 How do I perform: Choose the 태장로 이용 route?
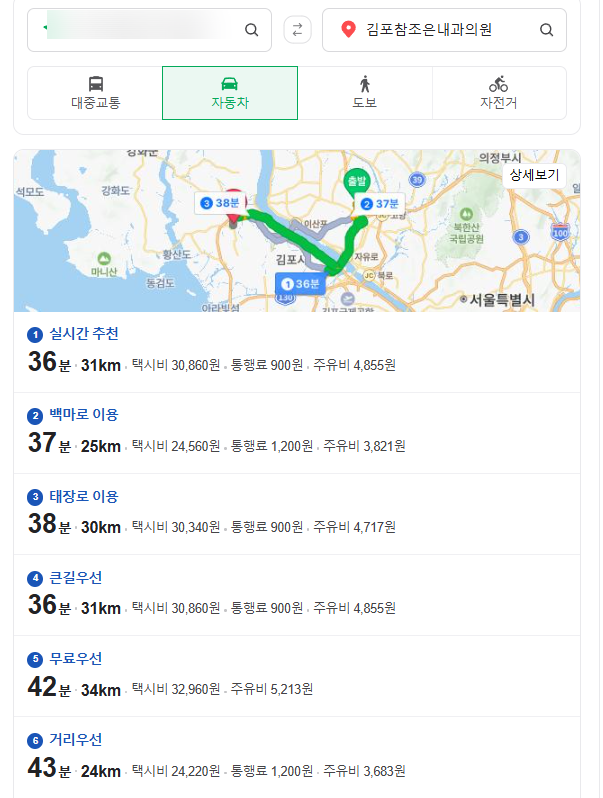click(297, 514)
